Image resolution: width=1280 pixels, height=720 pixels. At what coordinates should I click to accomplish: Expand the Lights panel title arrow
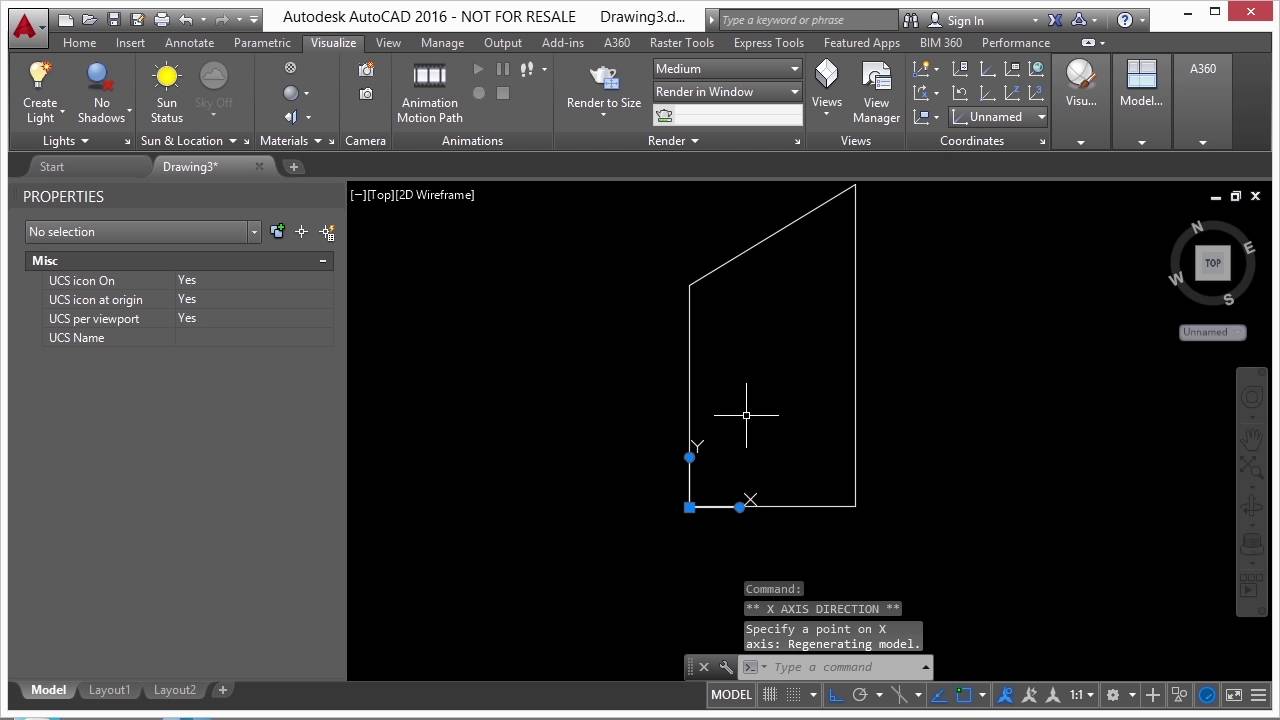(x=83, y=141)
